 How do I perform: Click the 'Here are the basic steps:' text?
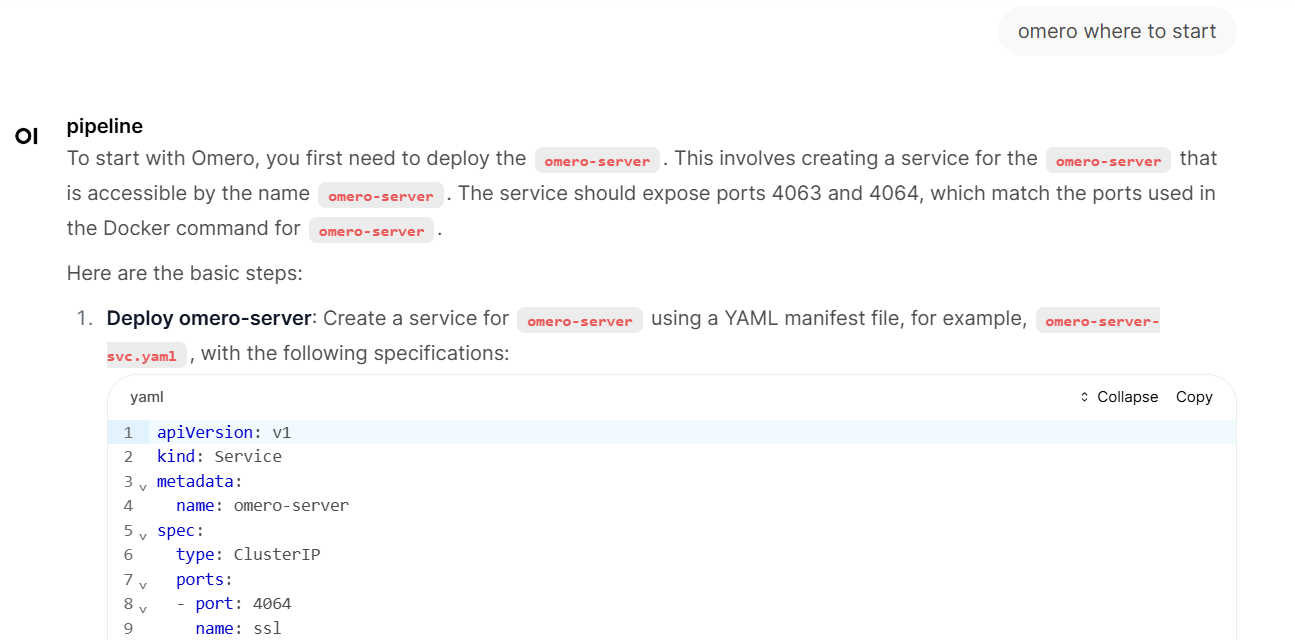pyautogui.click(x=184, y=273)
